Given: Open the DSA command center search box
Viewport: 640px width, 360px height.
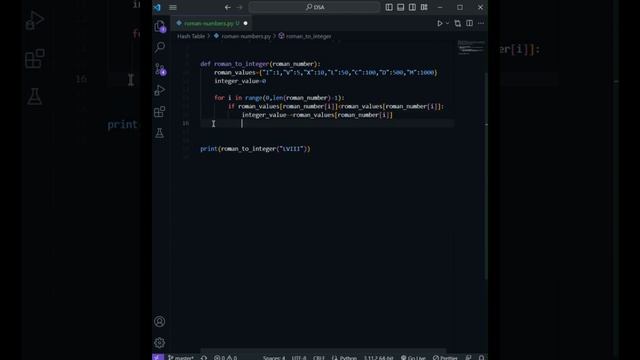Looking at the screenshot, I should pos(315,7).
